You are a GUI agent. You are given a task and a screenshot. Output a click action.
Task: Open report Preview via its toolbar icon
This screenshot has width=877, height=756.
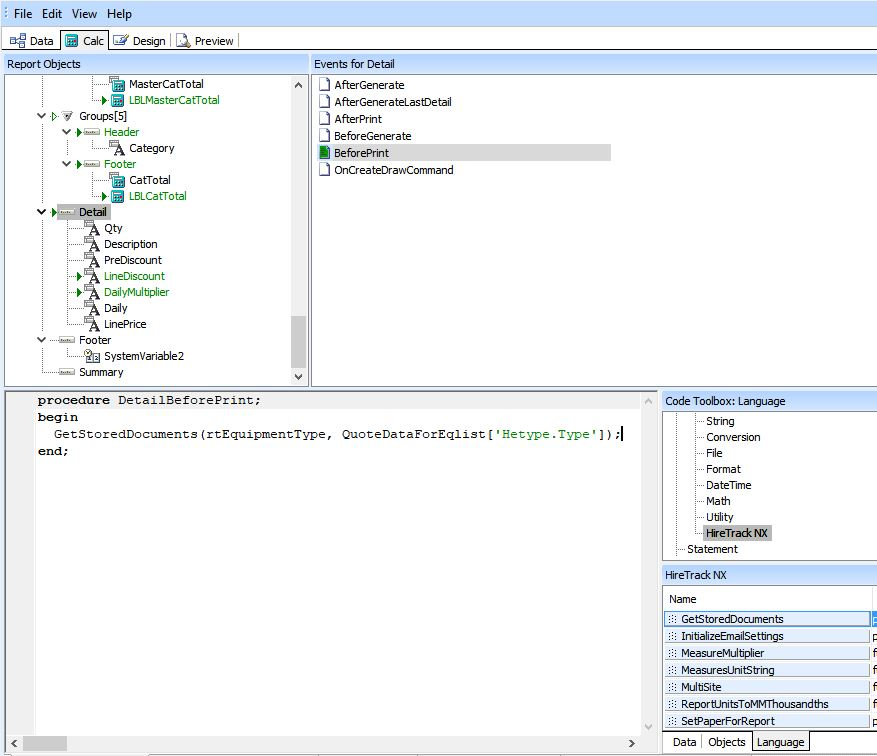(184, 41)
